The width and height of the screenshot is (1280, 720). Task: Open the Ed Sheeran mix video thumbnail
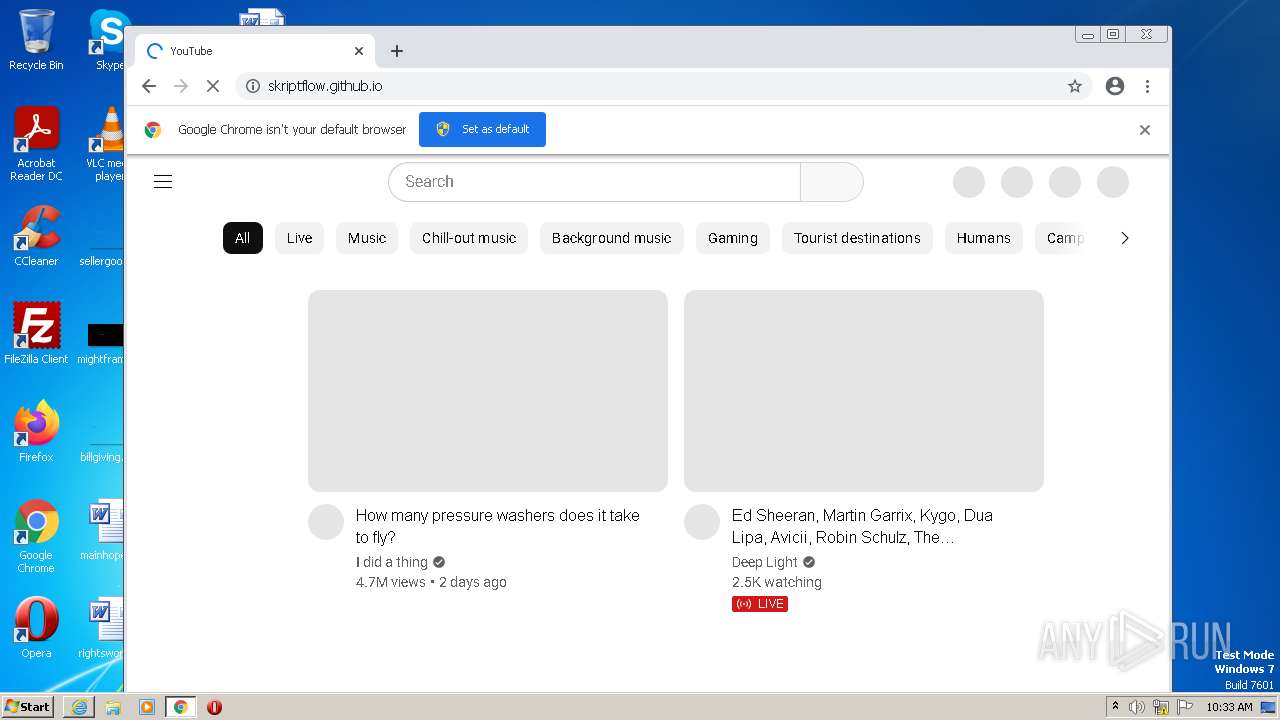[x=864, y=391]
